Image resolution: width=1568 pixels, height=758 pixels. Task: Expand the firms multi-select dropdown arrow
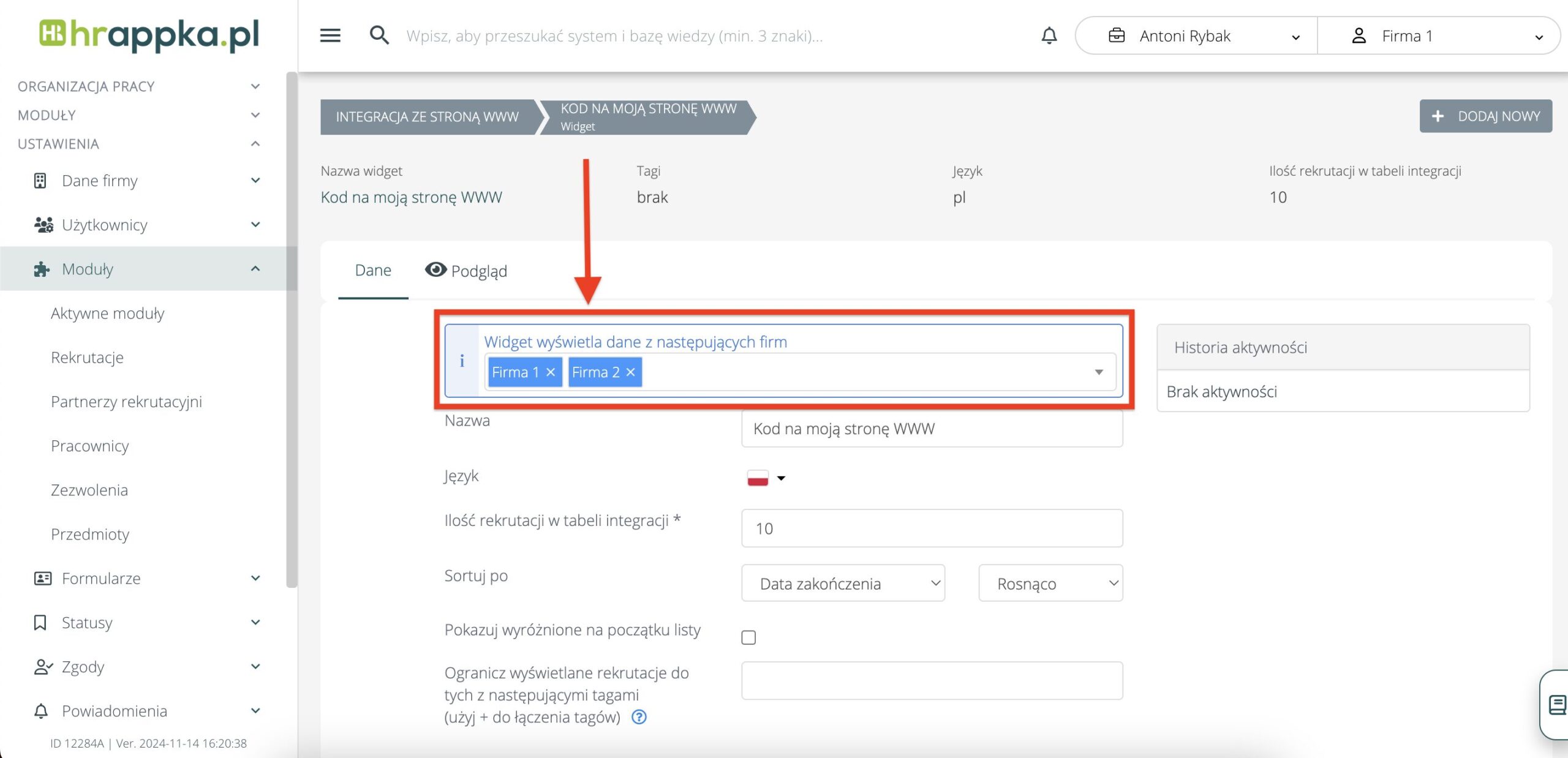click(x=1099, y=372)
